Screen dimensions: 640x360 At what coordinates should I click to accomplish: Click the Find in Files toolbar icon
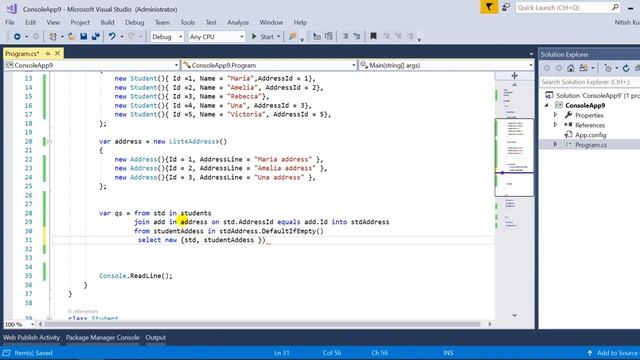tap(293, 37)
